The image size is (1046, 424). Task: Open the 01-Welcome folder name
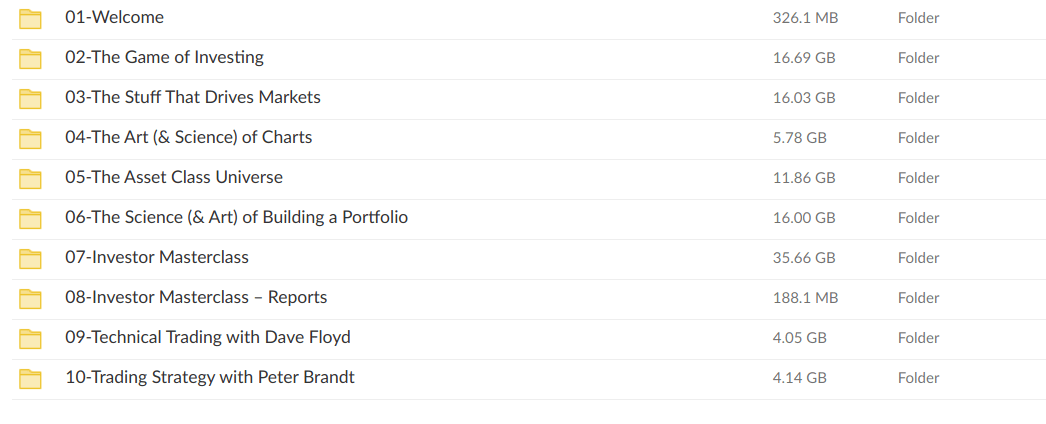coord(114,17)
